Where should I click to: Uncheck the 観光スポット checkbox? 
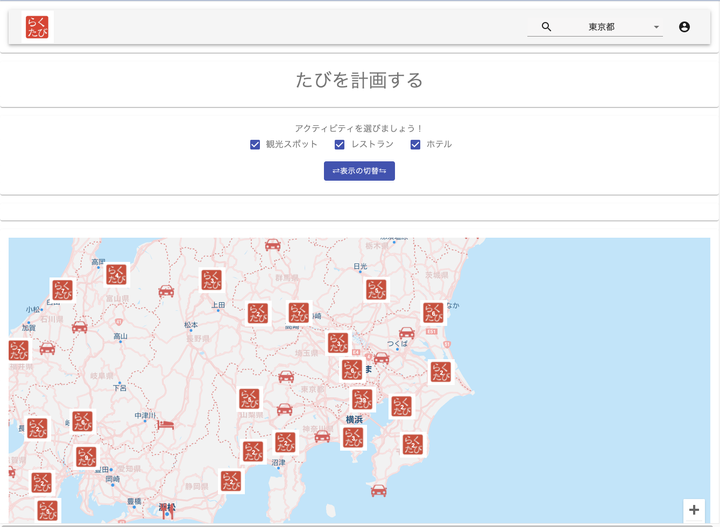(255, 145)
